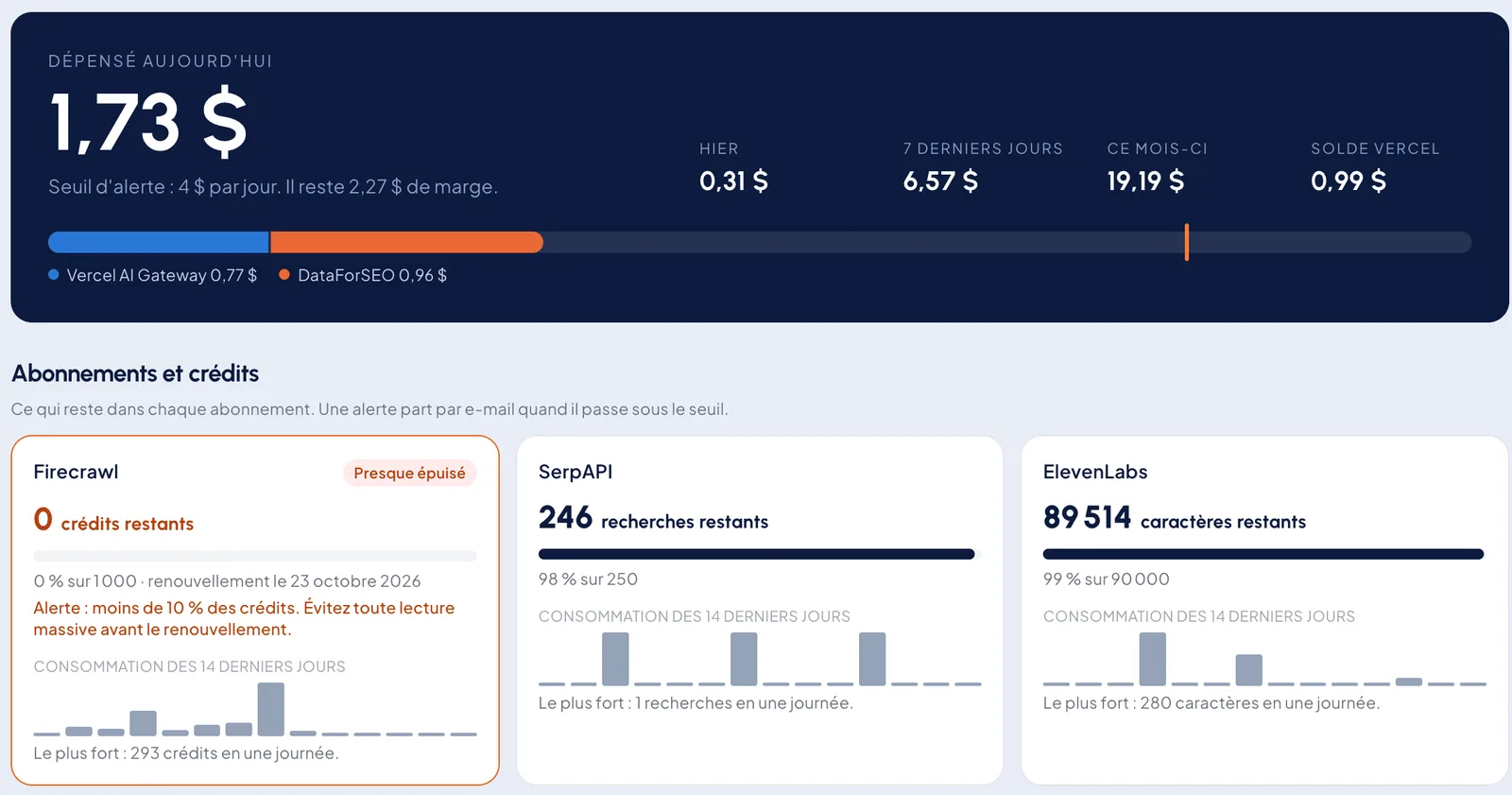Click the orange alert threshold marker on spend bar

point(1187,242)
